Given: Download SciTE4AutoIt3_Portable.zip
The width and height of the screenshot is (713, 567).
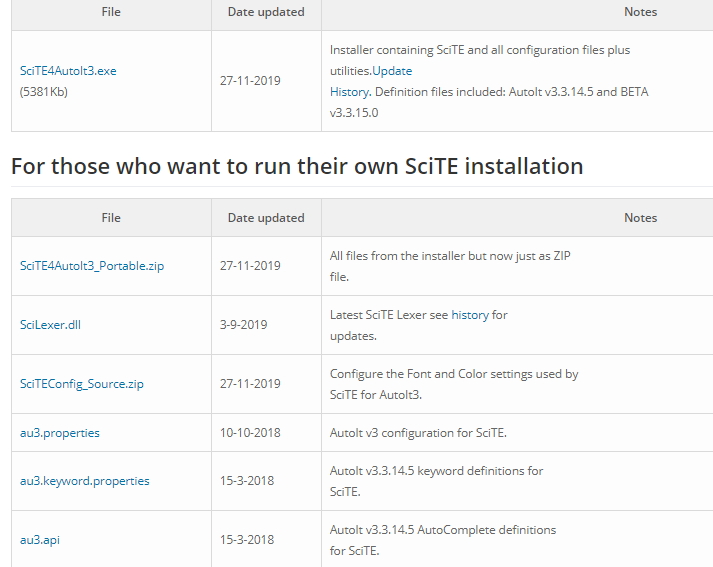Looking at the screenshot, I should pyautogui.click(x=92, y=266).
